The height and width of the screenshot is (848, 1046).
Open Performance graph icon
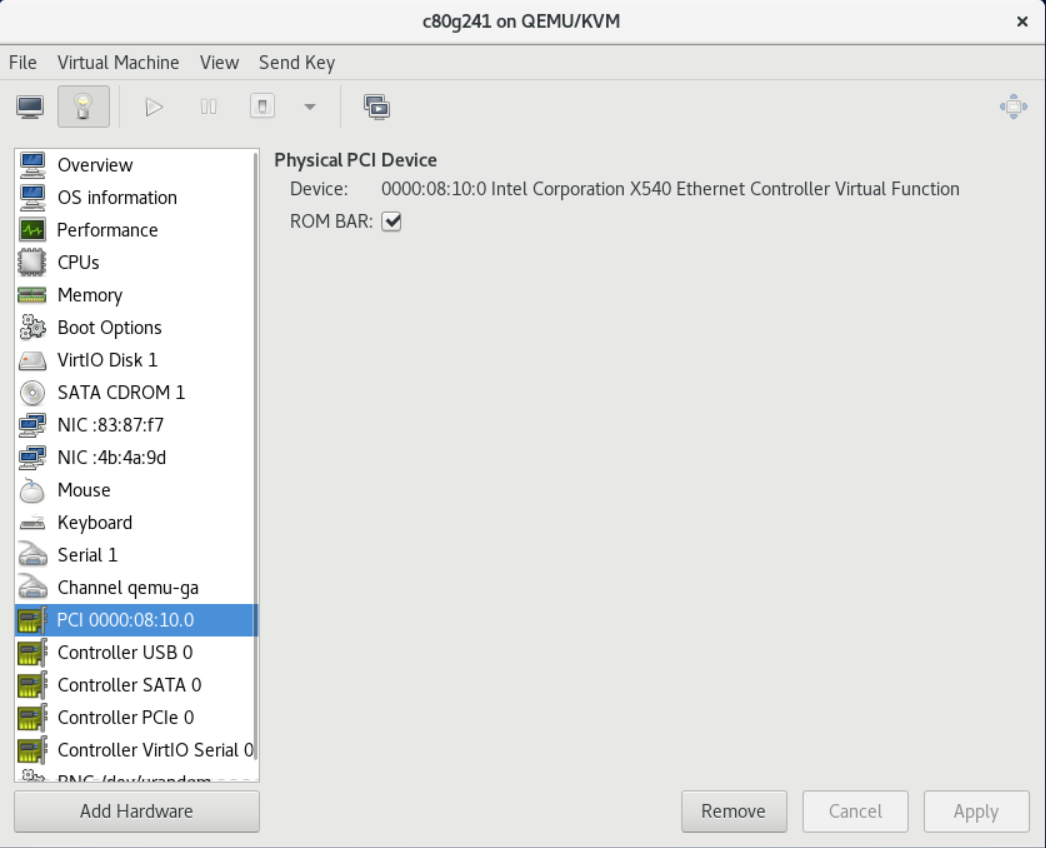[x=32, y=230]
